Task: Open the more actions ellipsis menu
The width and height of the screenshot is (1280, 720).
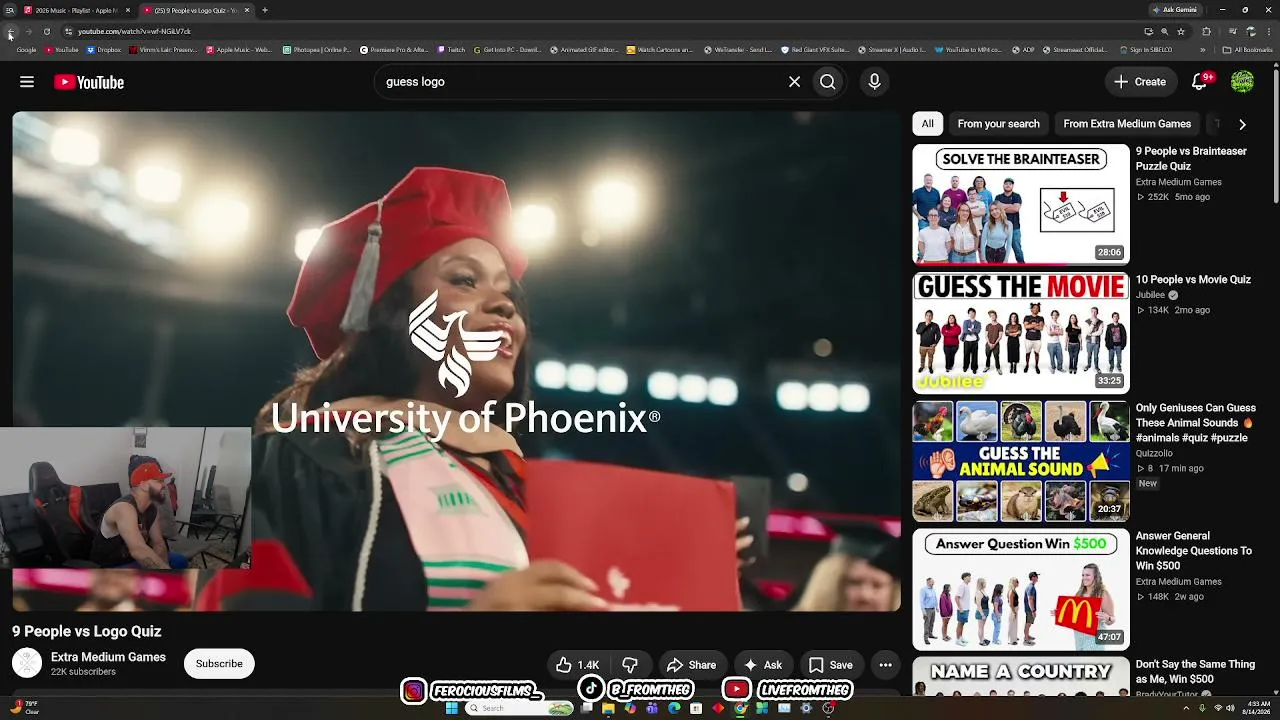Action: pos(885,665)
